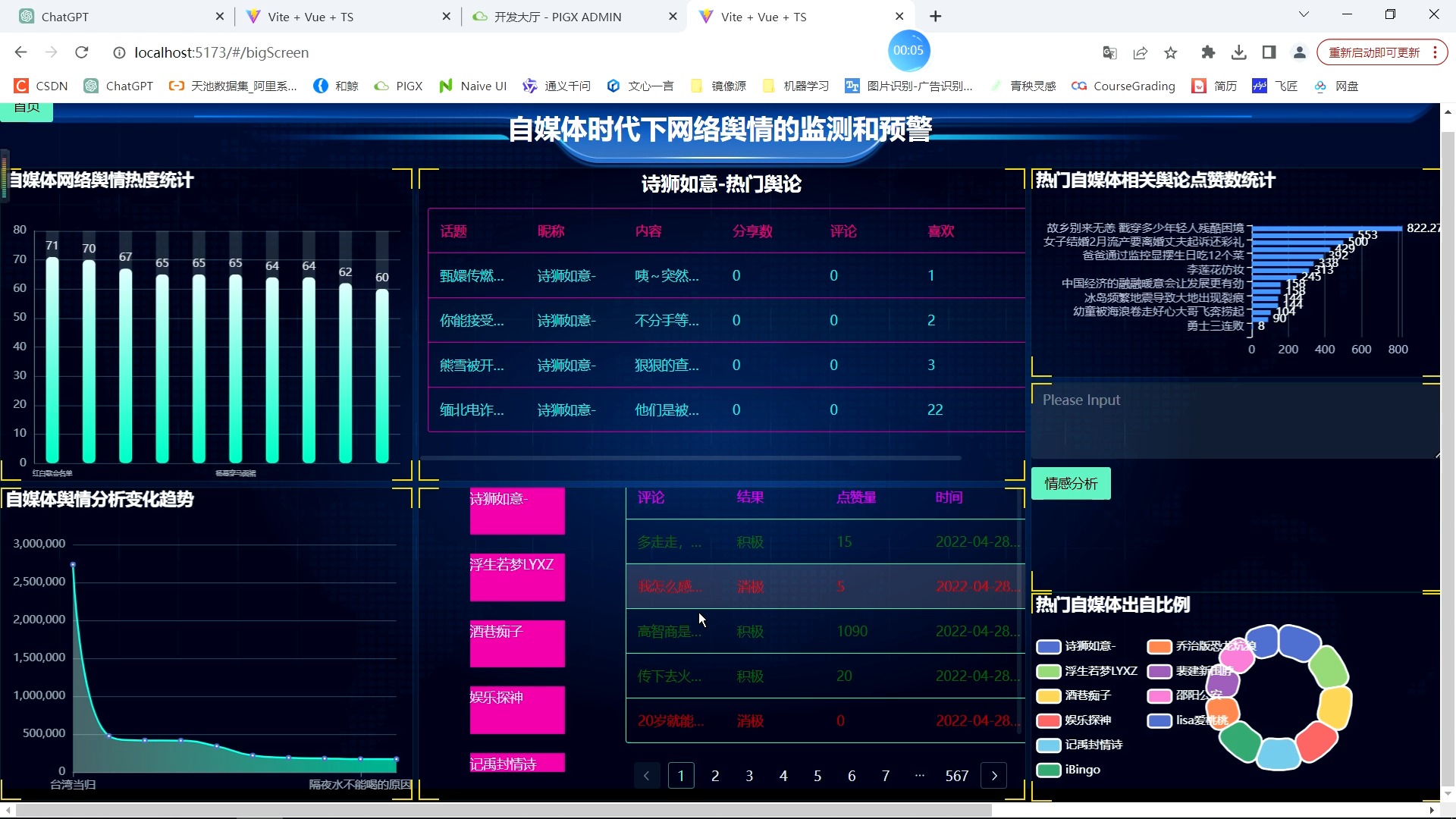Bookmark this page with star icon
Screen dimensions: 1456x819
tap(1170, 52)
